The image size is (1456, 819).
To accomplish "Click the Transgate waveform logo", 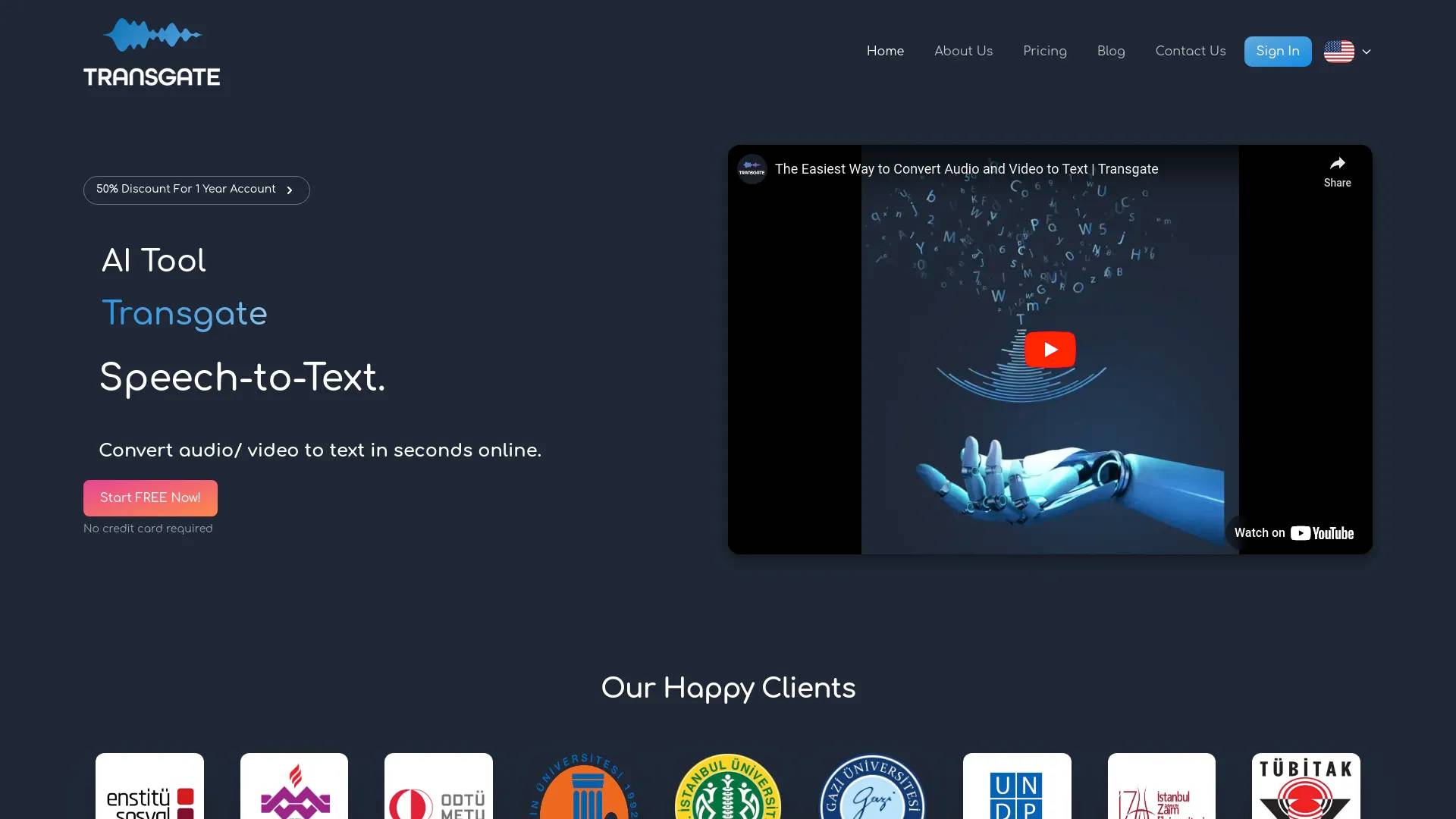I will point(152,52).
